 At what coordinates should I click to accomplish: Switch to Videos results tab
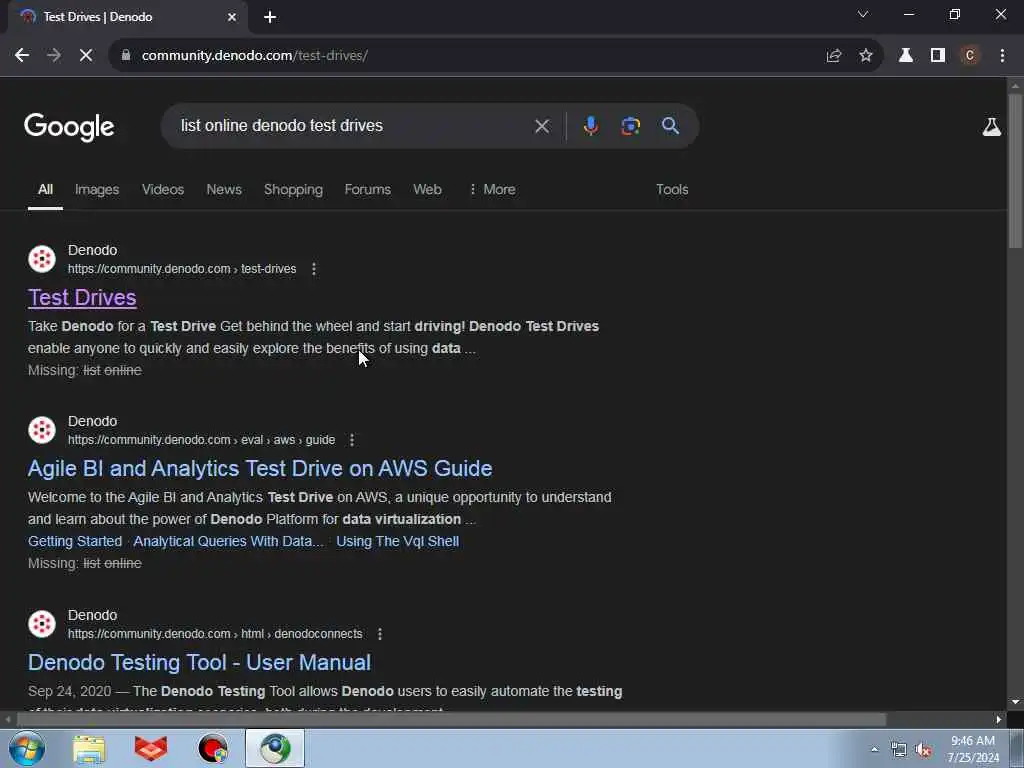click(x=163, y=189)
